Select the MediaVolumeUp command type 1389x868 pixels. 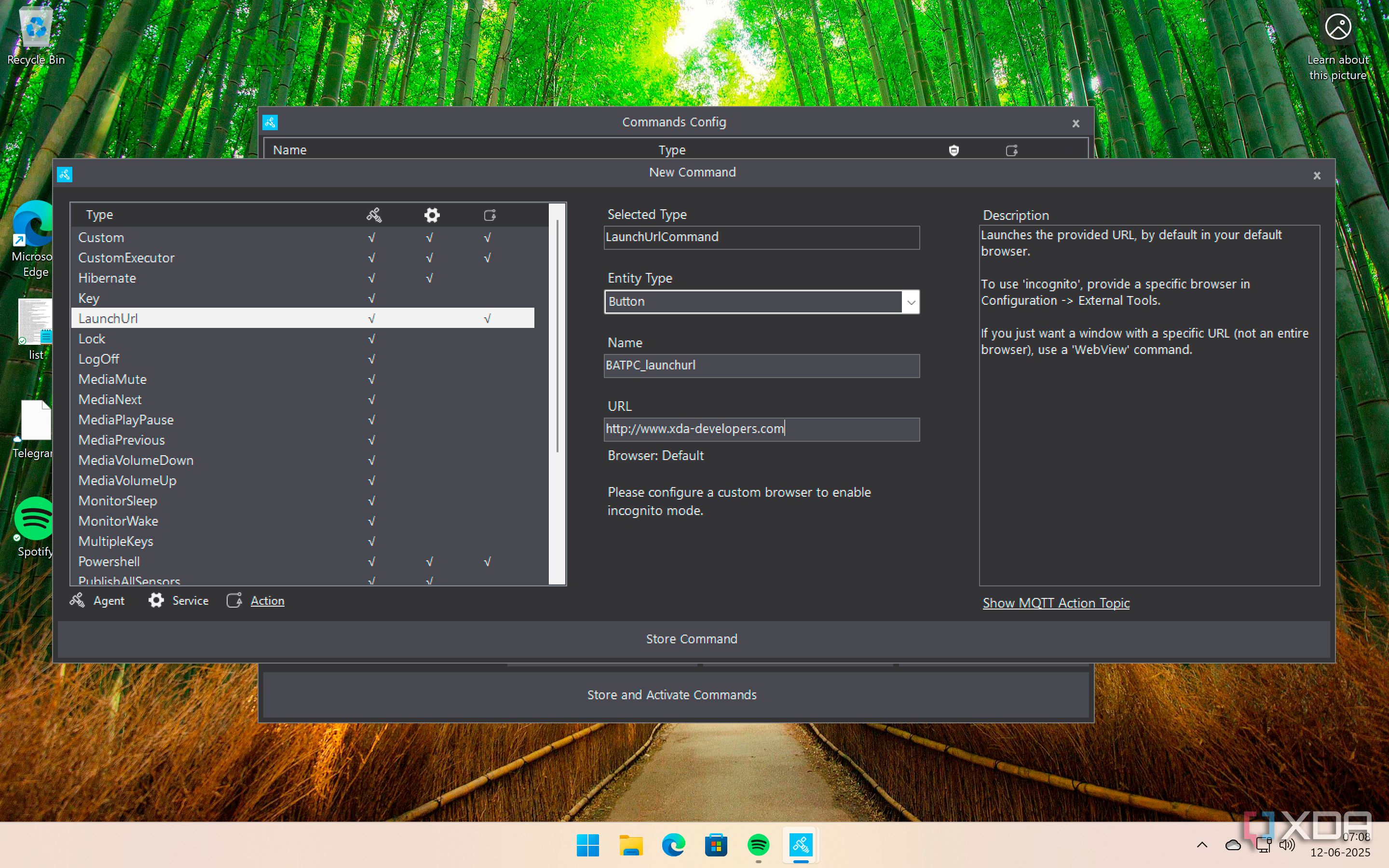(x=302, y=480)
